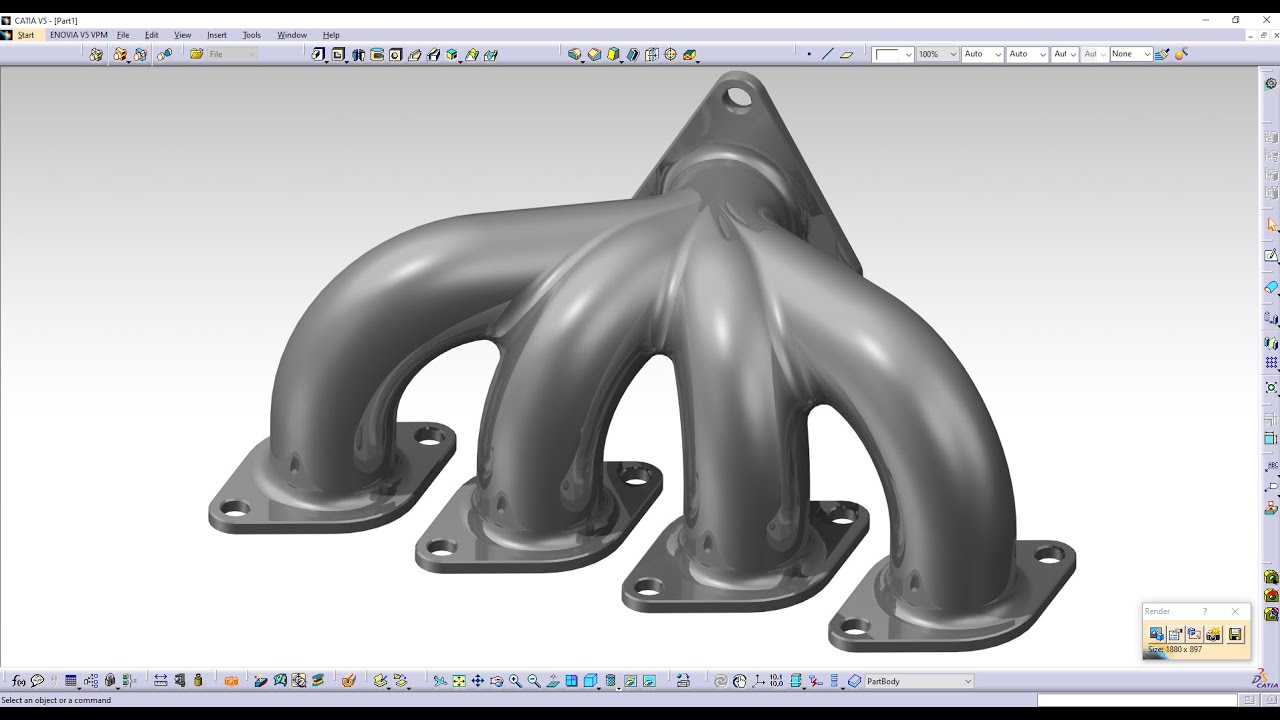
Task: Click the Shaft revolve icon
Action: coord(359,54)
